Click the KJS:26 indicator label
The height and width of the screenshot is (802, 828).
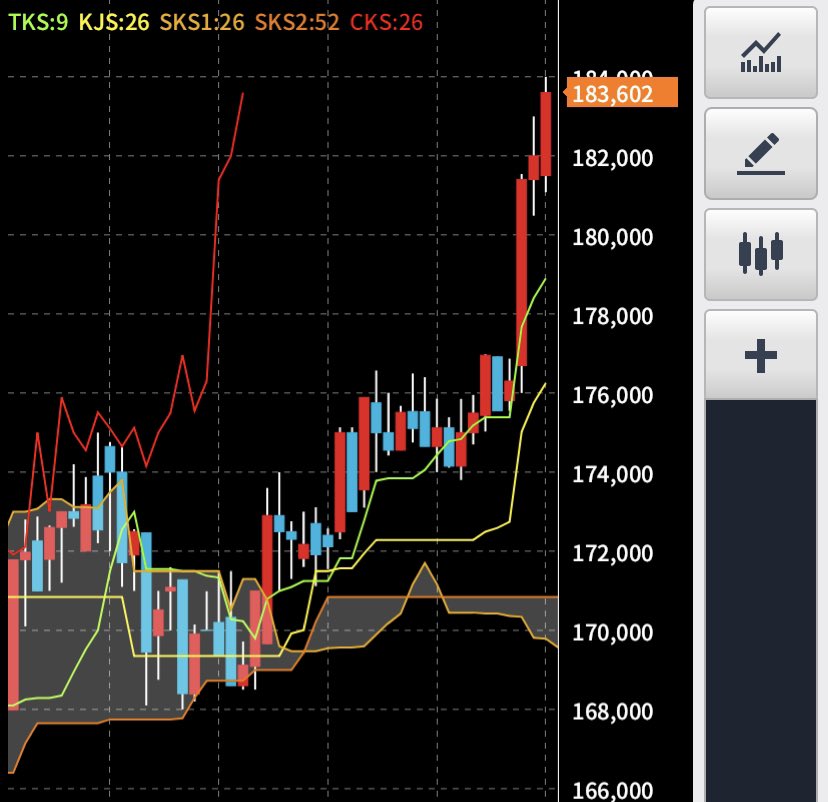[114, 22]
